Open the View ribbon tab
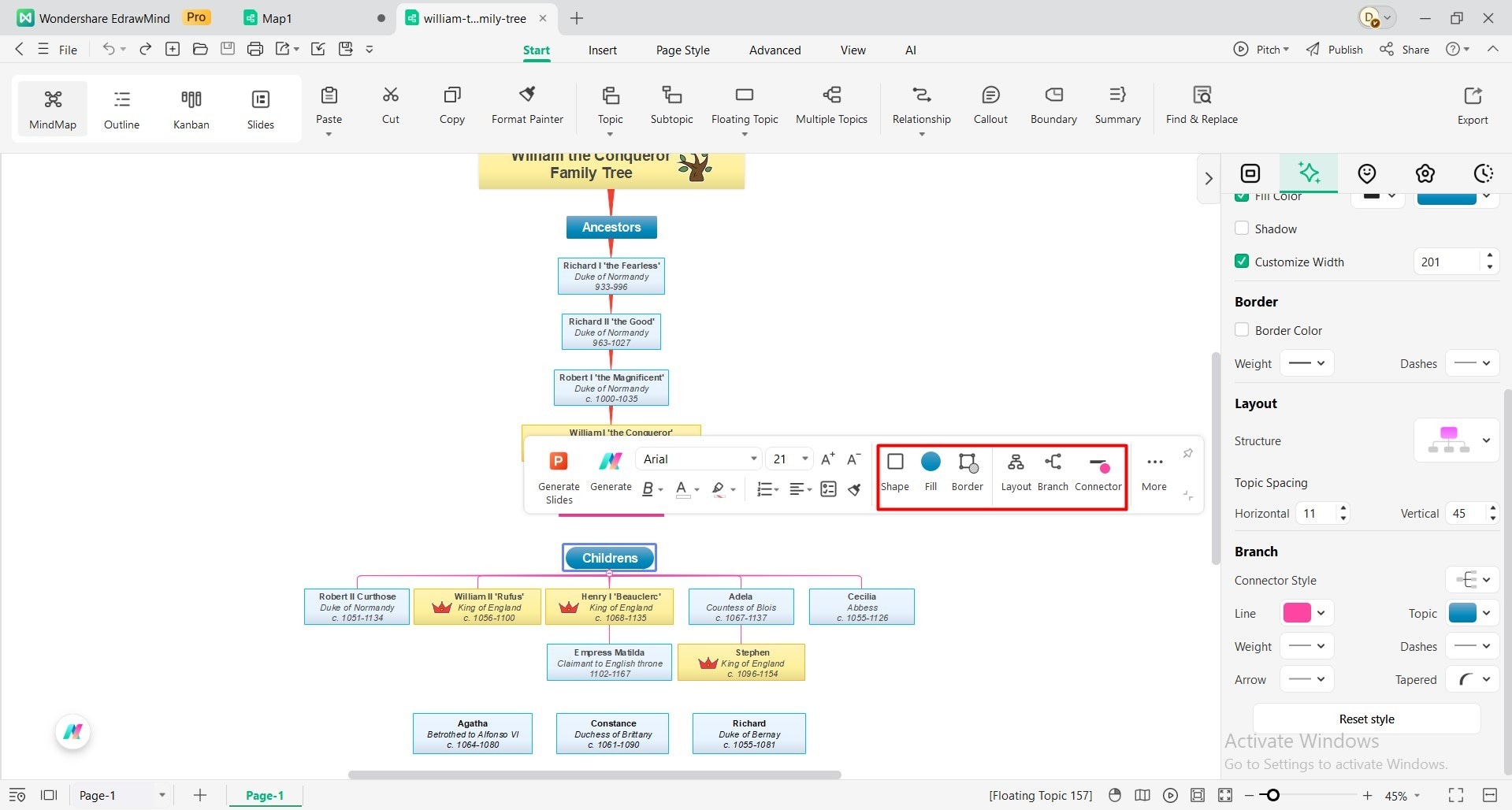The width and height of the screenshot is (1512, 810). 853,50
